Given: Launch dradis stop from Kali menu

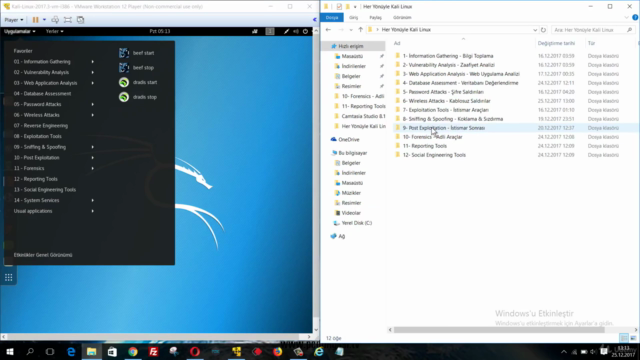Looking at the screenshot, I should pos(138,97).
